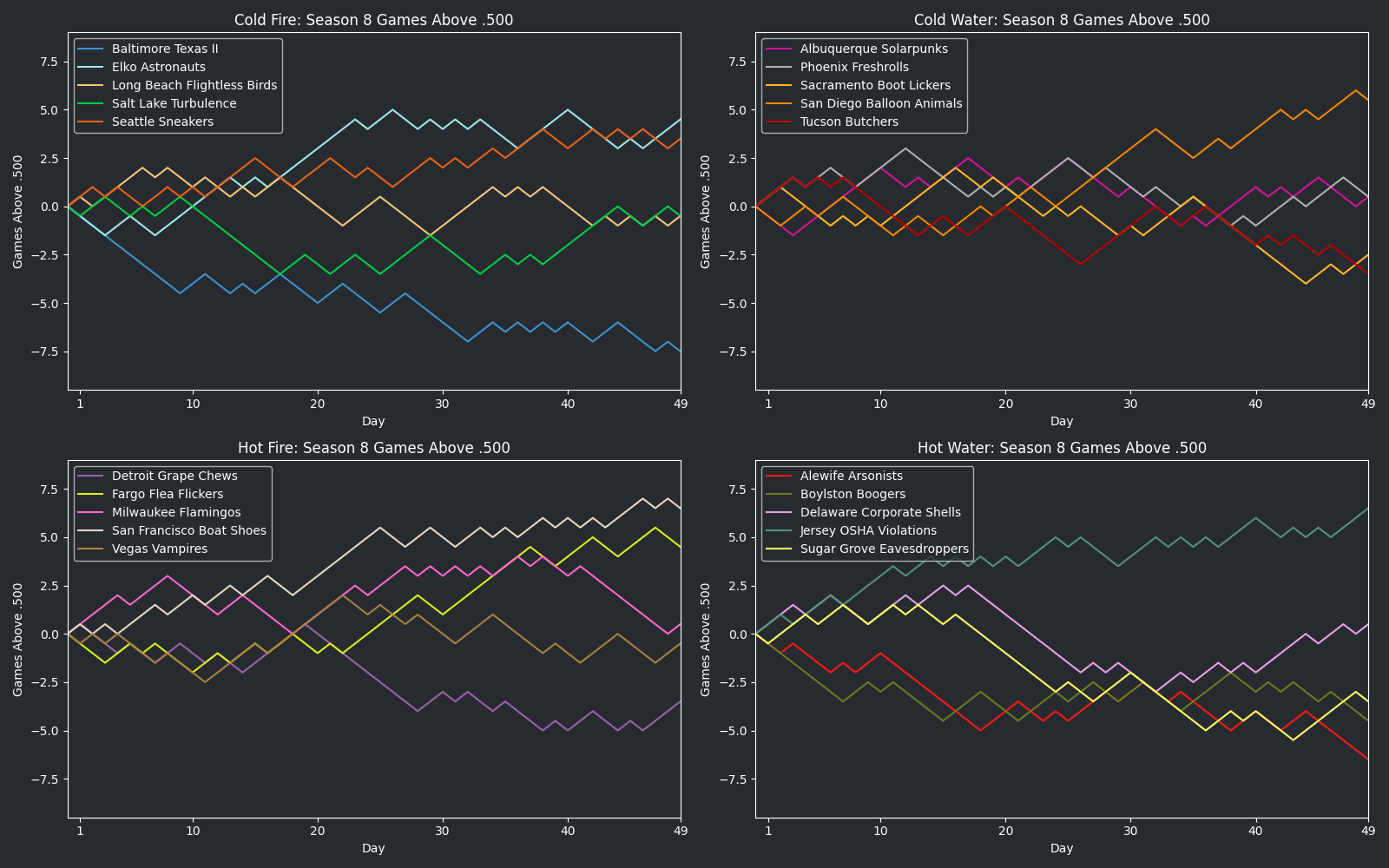This screenshot has height=868, width=1389.
Task: Select the San Francisco Boat Shoes legend label
Action: [x=188, y=530]
